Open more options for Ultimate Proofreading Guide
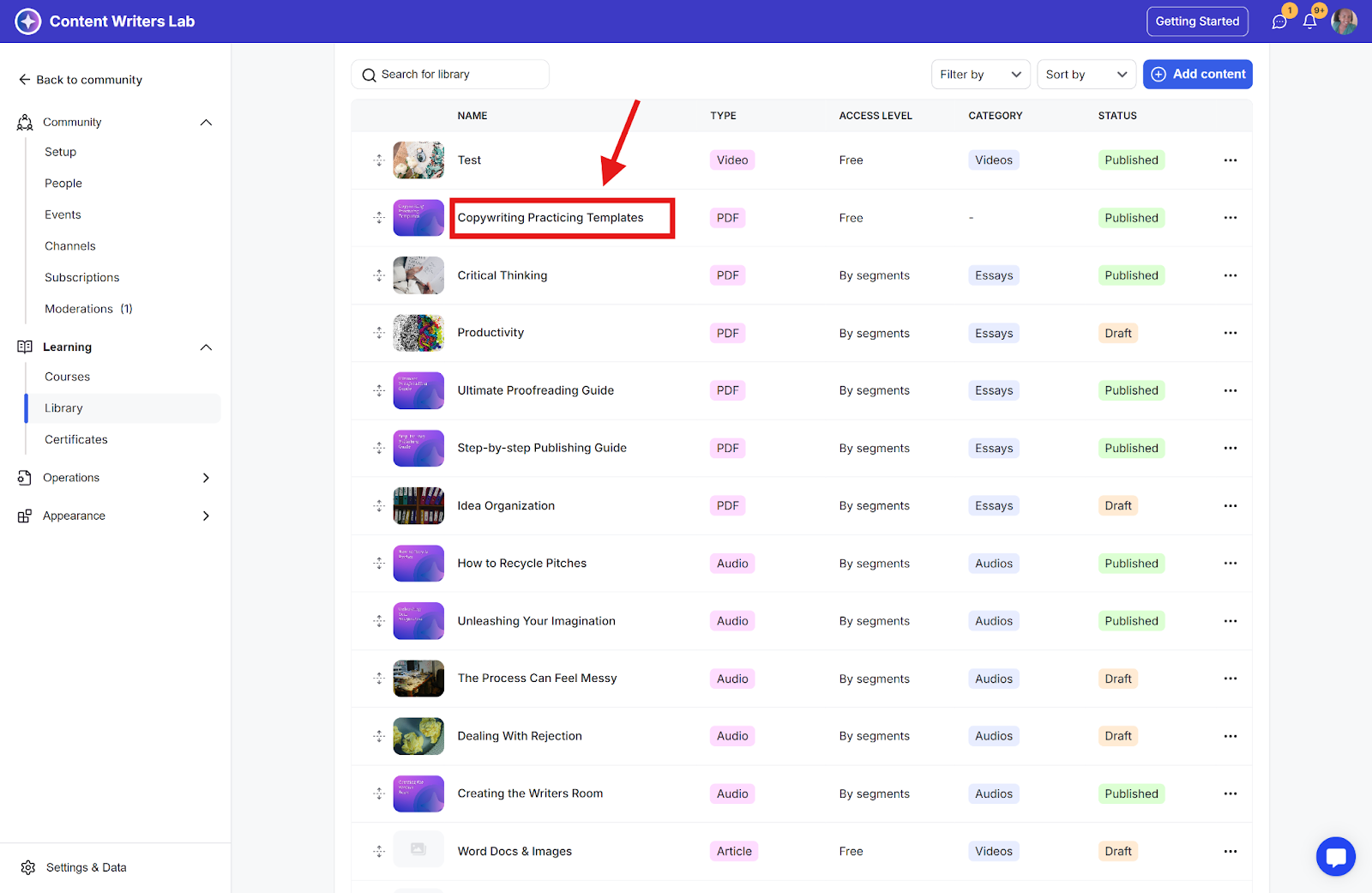Viewport: 1372px width, 893px height. tap(1231, 390)
